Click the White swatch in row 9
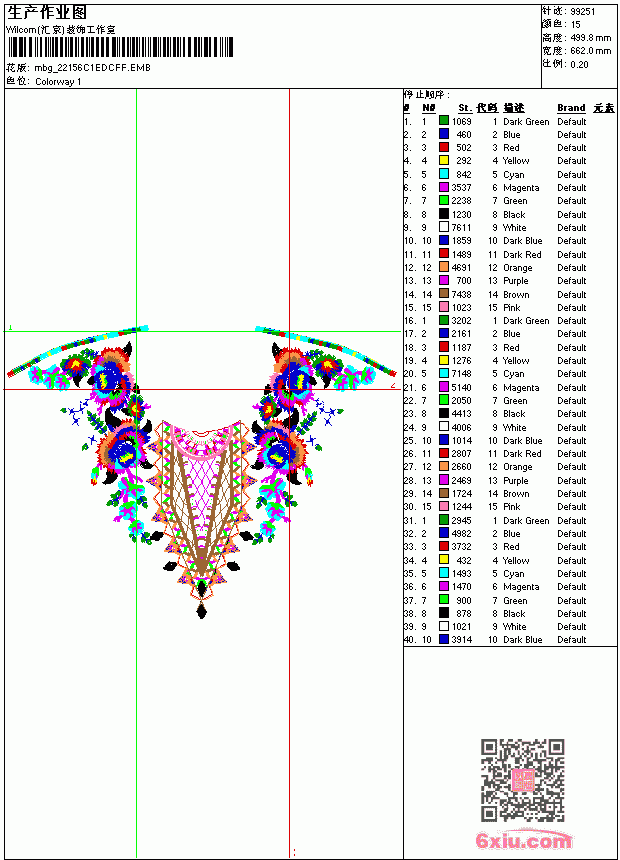Viewport: 620px width, 860px height. pyautogui.click(x=444, y=227)
